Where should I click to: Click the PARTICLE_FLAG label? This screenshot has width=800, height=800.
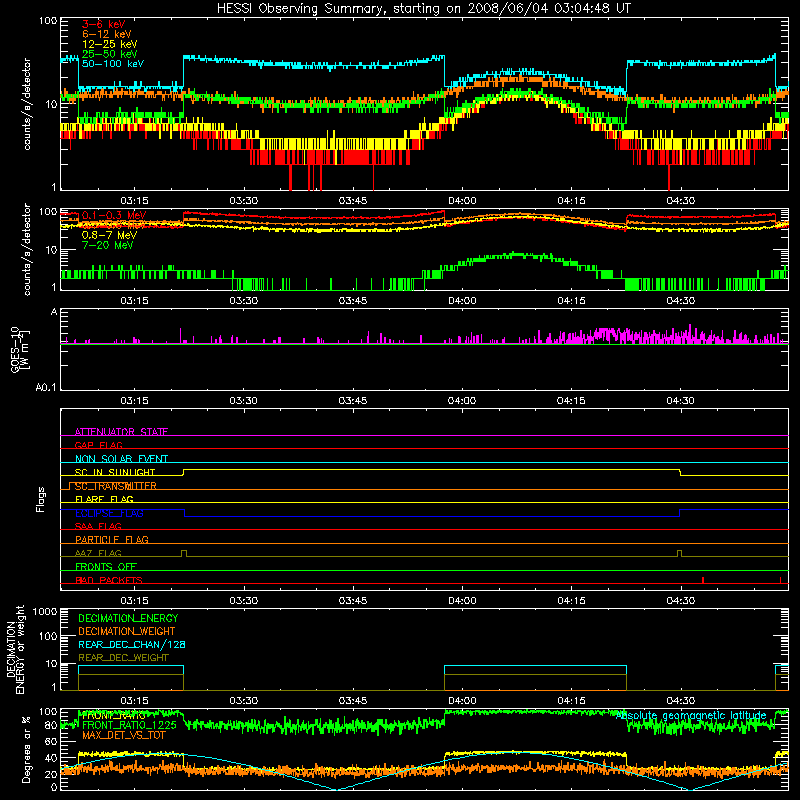tap(112, 540)
